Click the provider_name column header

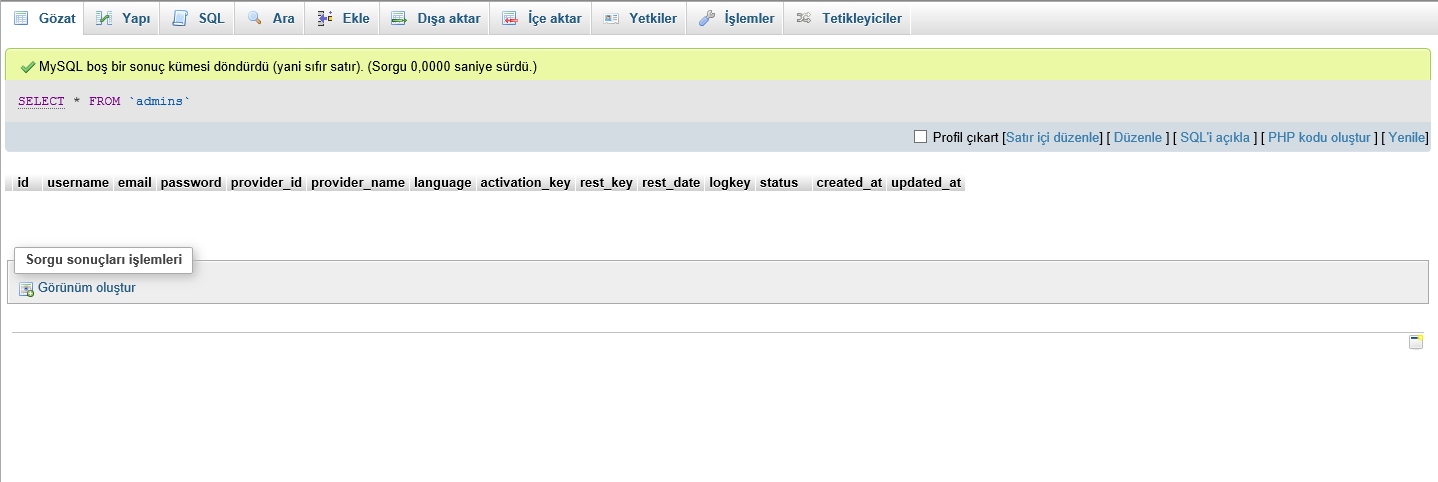[358, 183]
